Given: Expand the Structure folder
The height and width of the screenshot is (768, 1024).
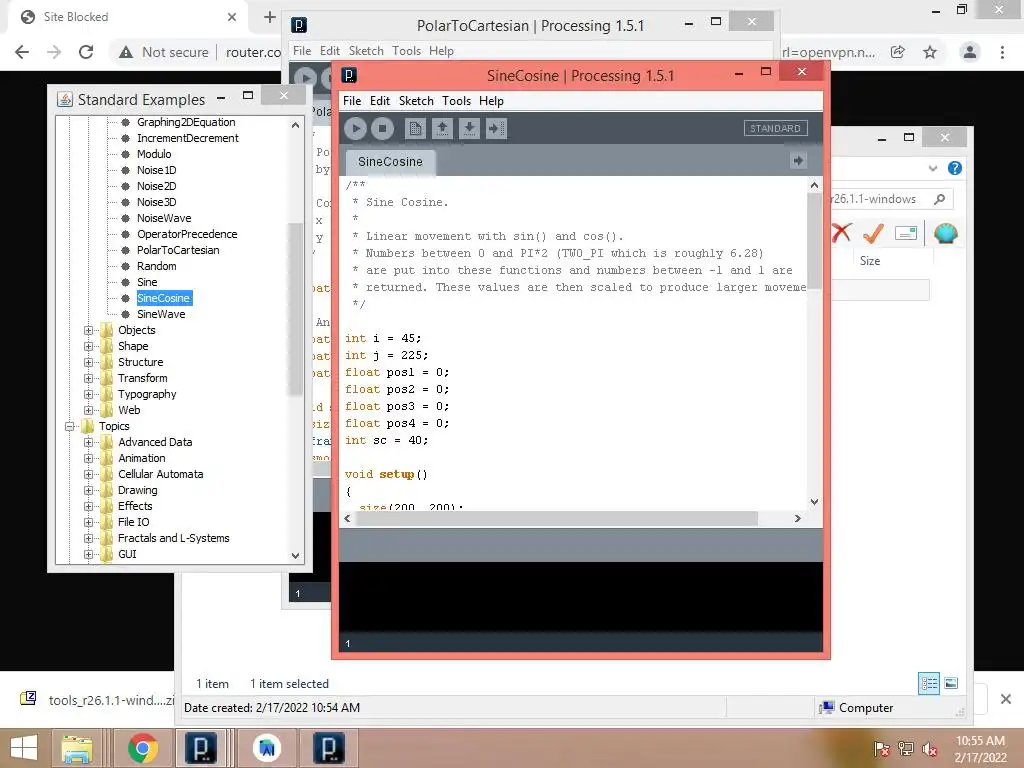Looking at the screenshot, I should pyautogui.click(x=89, y=362).
